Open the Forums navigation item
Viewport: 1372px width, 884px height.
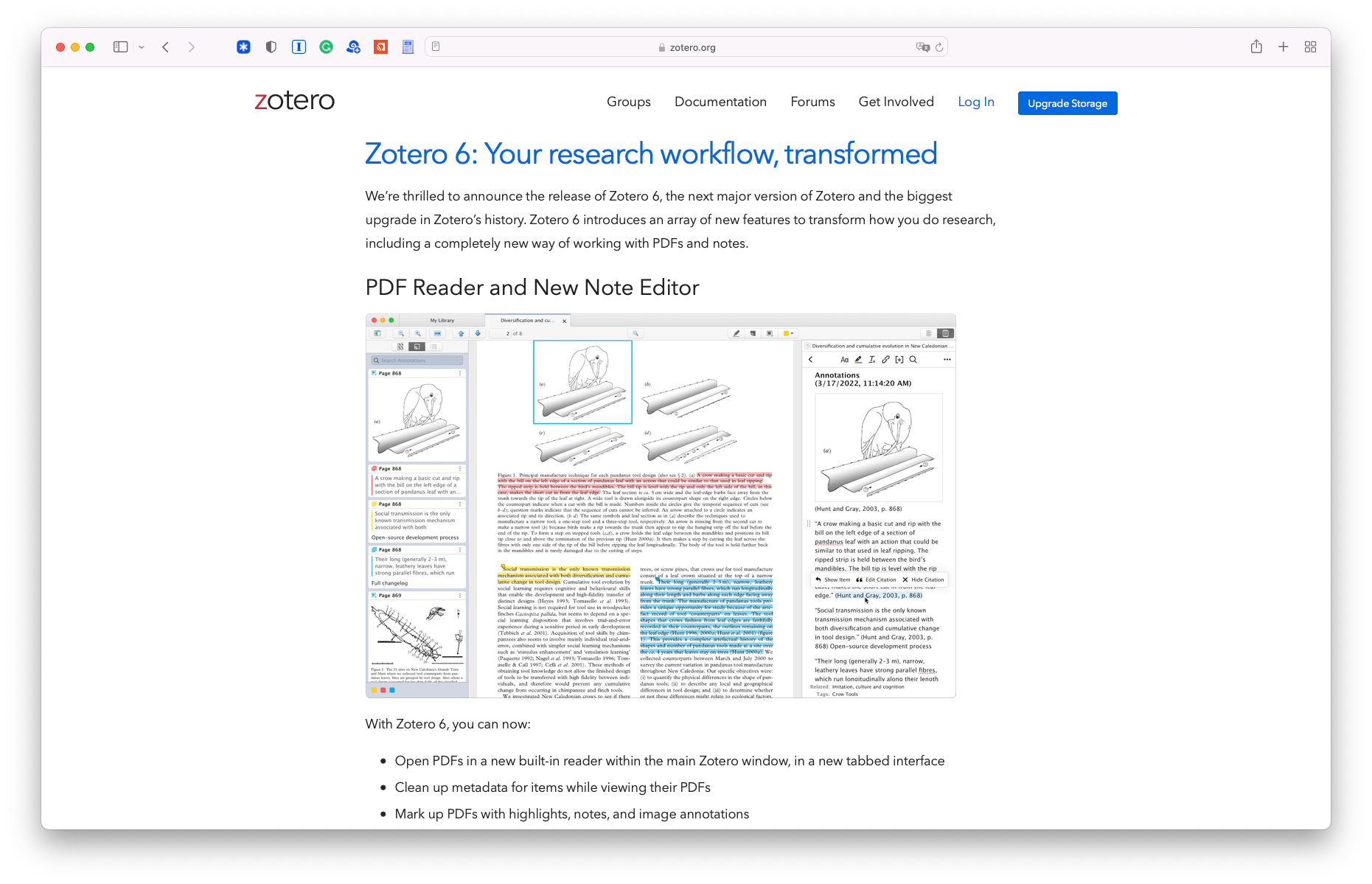click(812, 102)
